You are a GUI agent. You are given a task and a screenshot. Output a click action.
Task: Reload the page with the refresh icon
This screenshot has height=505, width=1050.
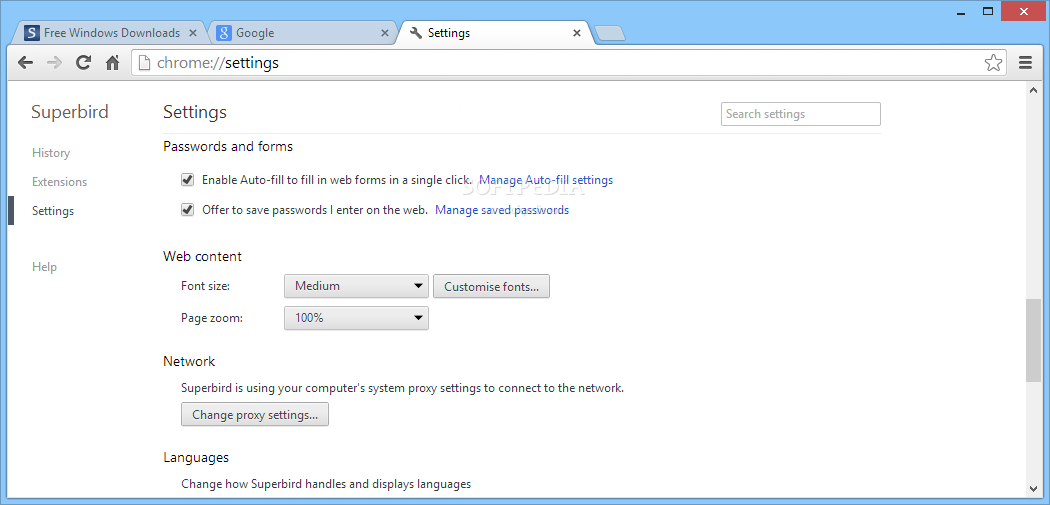point(83,63)
